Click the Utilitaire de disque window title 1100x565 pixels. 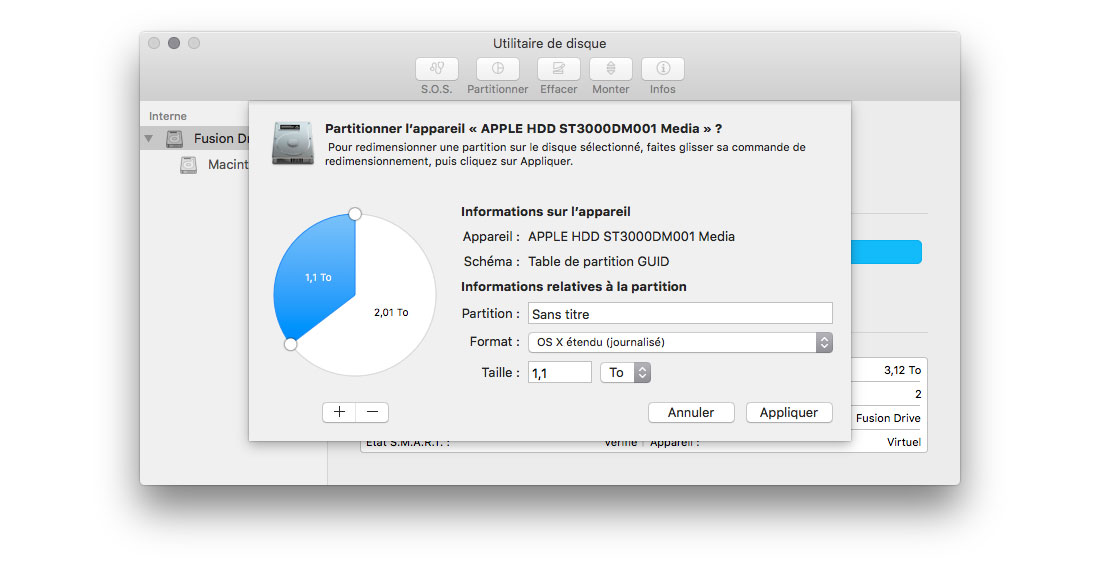549,44
